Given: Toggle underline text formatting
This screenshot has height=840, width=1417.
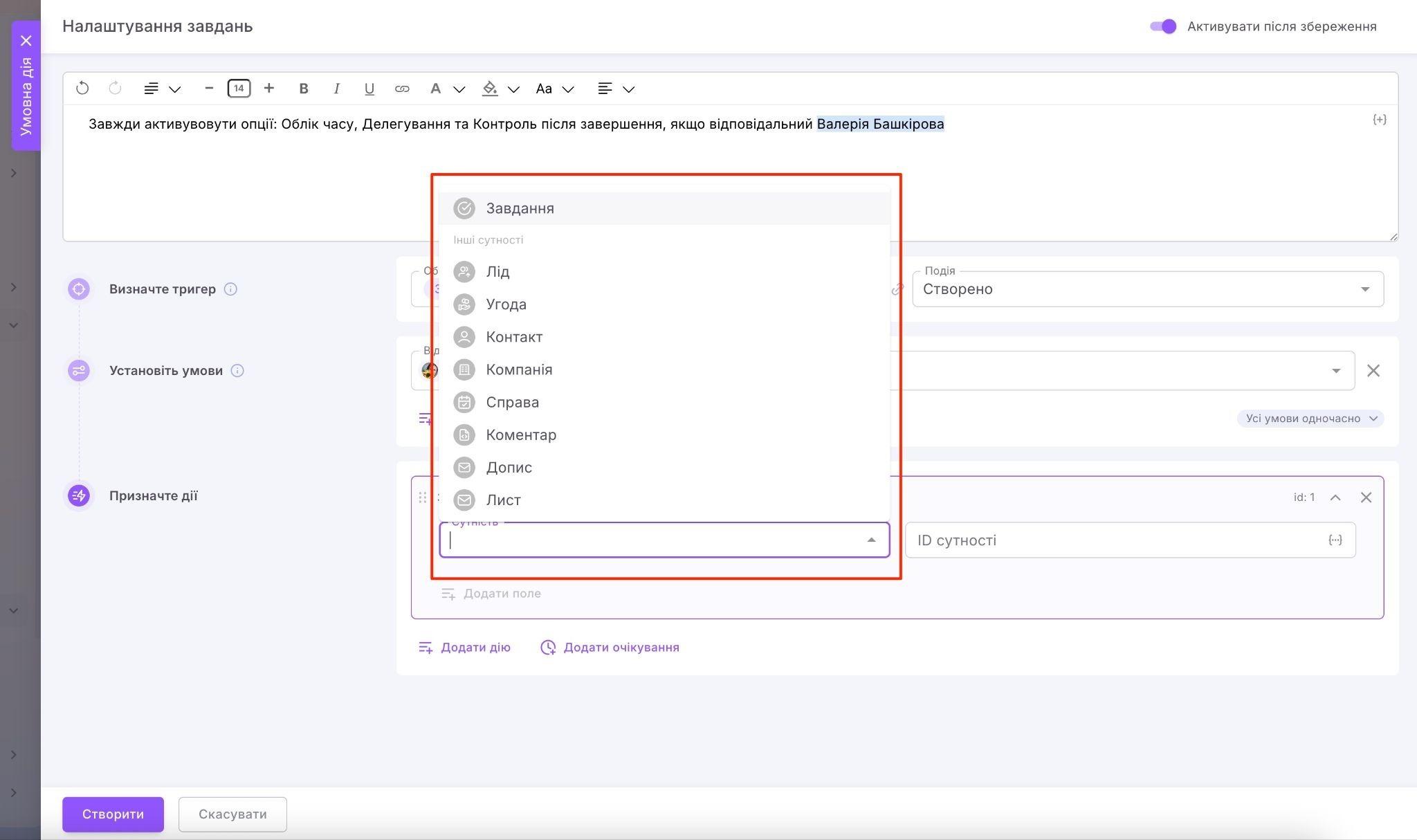Looking at the screenshot, I should pos(369,89).
